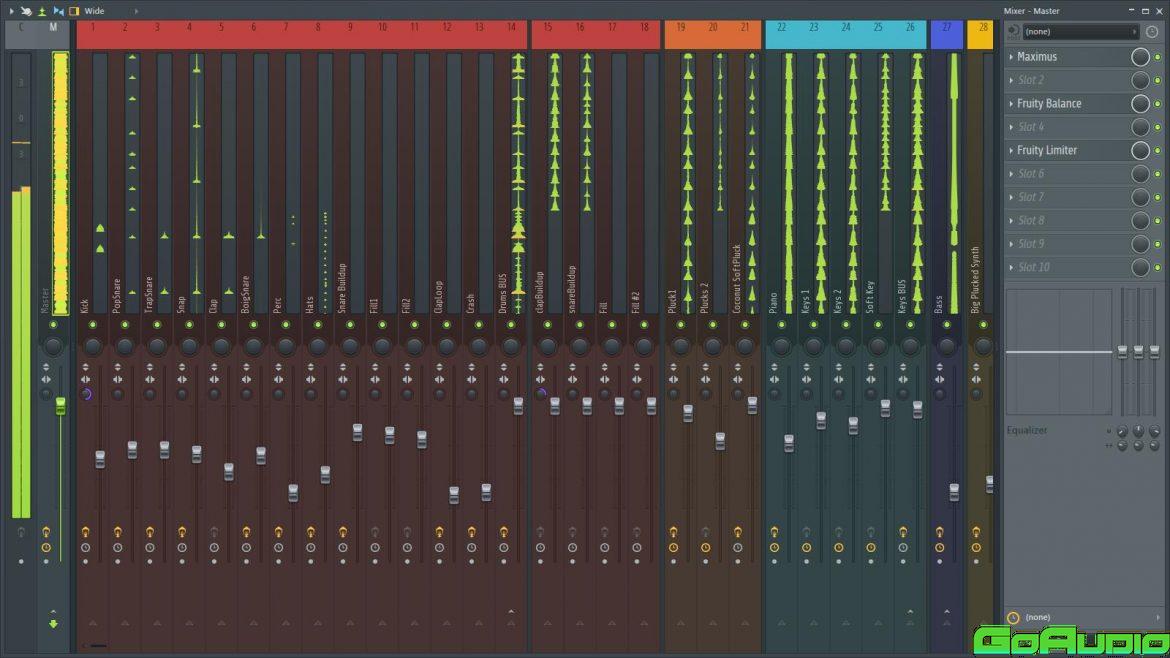Open the Maximus plugin

1036,57
